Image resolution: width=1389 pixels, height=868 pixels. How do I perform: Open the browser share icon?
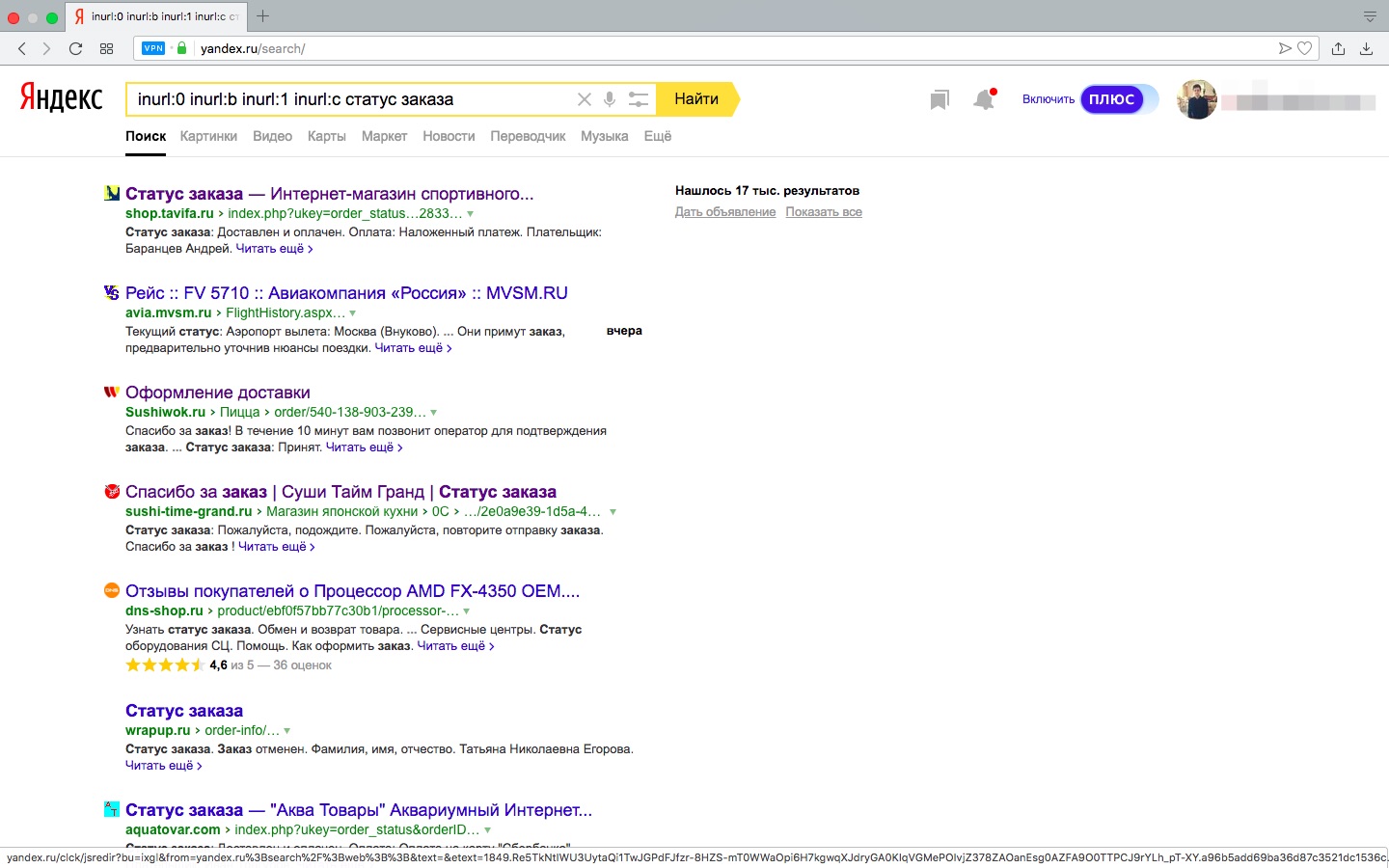click(1338, 48)
